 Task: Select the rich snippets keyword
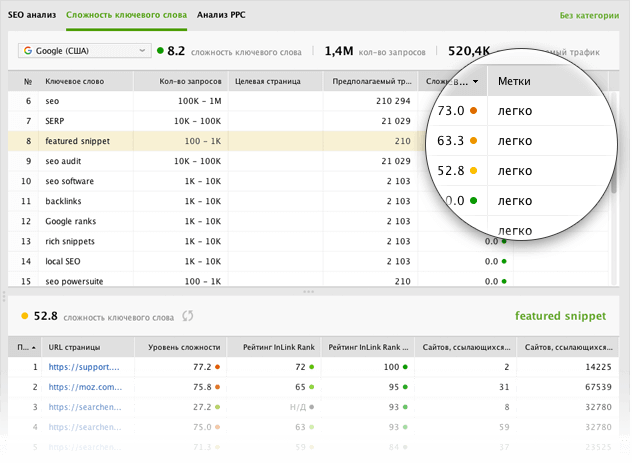(70, 241)
